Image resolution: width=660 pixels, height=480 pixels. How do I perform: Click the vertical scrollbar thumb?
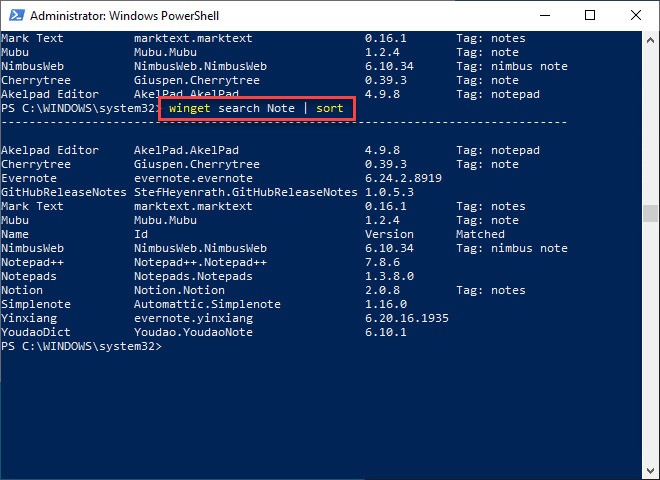pyautogui.click(x=651, y=214)
